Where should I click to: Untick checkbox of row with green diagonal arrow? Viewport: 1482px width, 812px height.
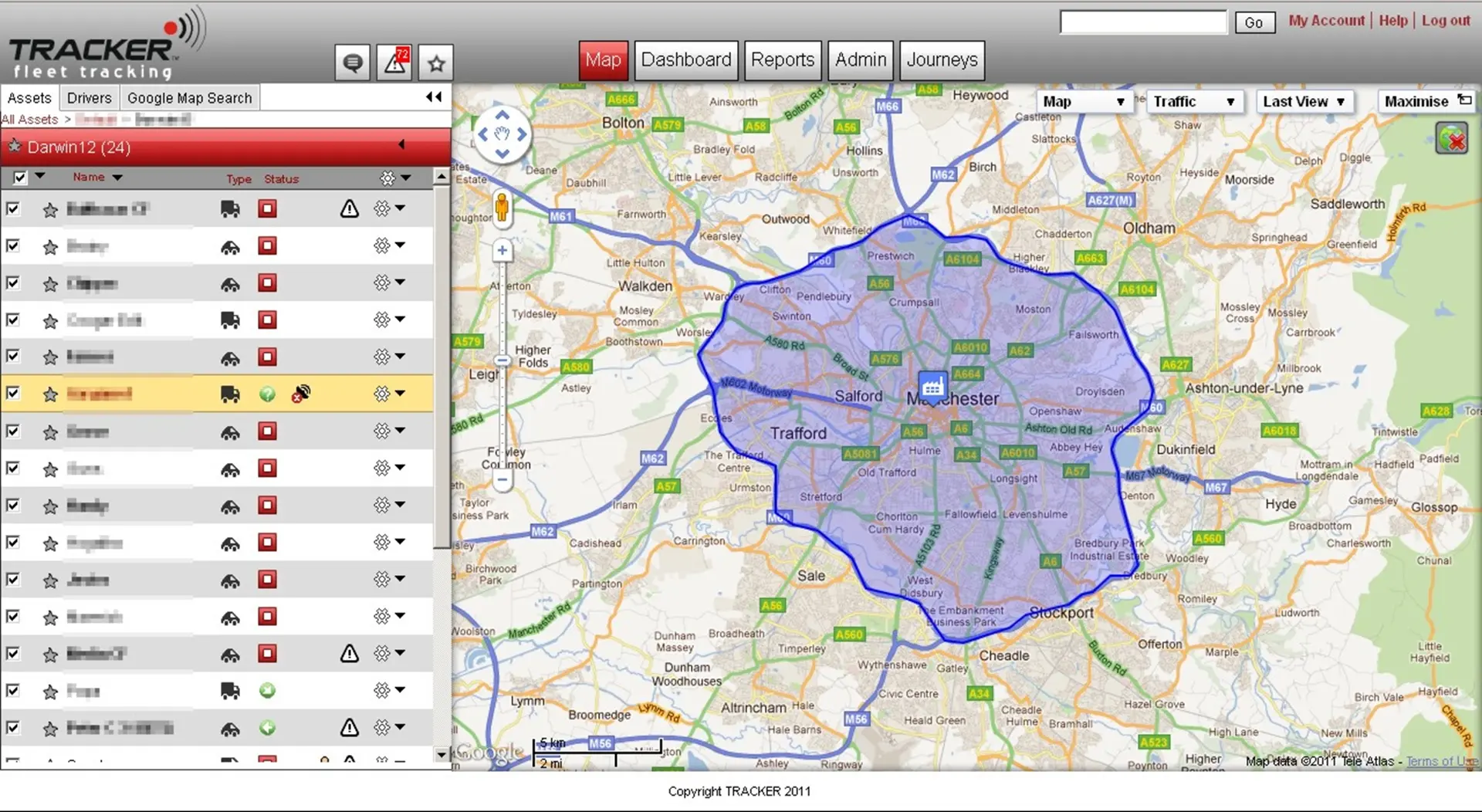[13, 690]
